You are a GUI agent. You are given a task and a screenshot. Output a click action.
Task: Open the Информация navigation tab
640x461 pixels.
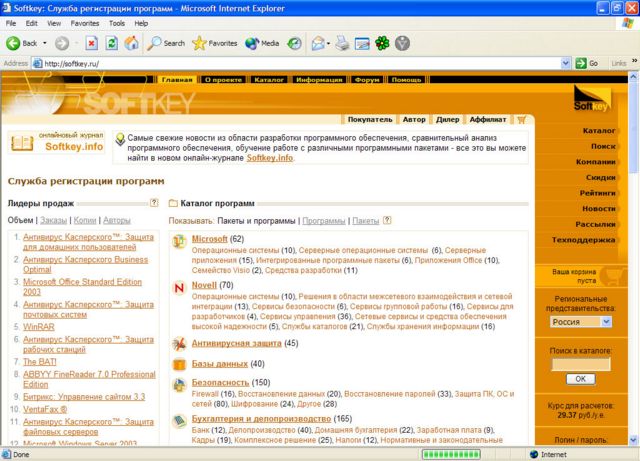(319, 80)
